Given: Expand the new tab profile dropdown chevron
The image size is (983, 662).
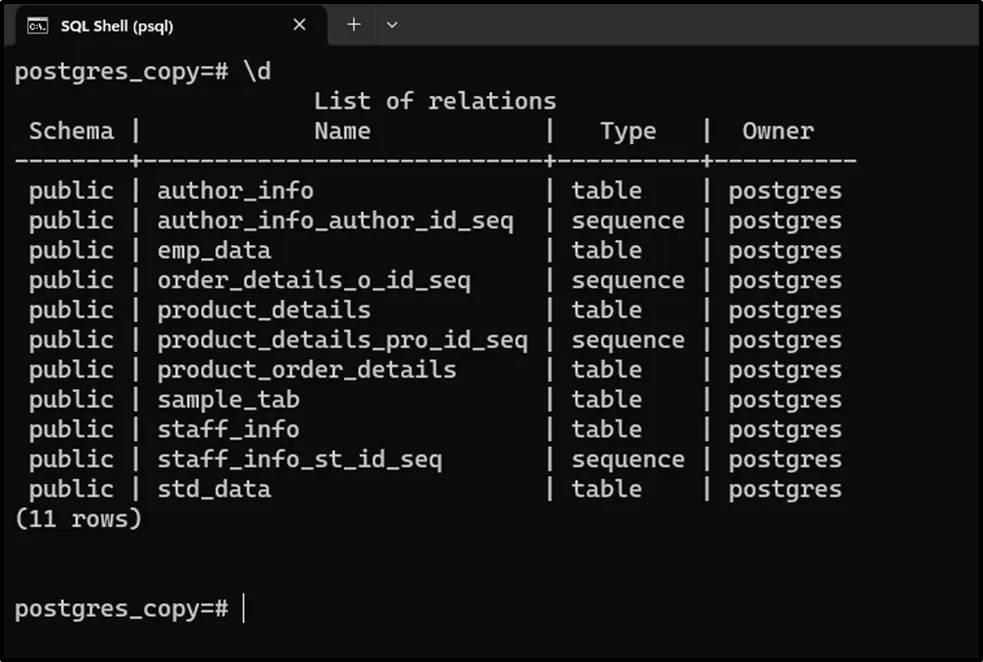Looking at the screenshot, I should (392, 25).
